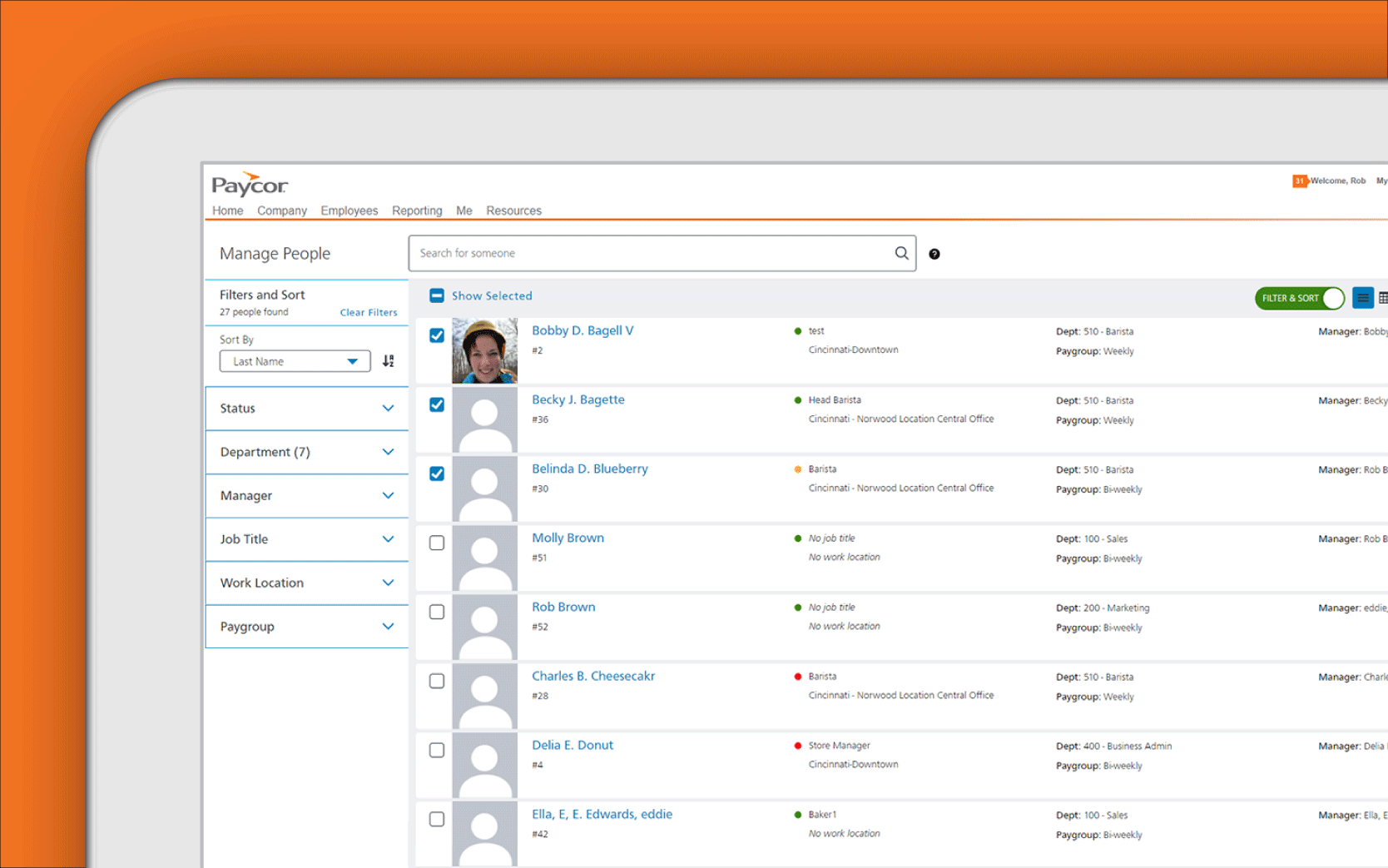Viewport: 1388px width, 868px height.
Task: Click "Dept: 200 - Marketing" text
Action: 1103,608
